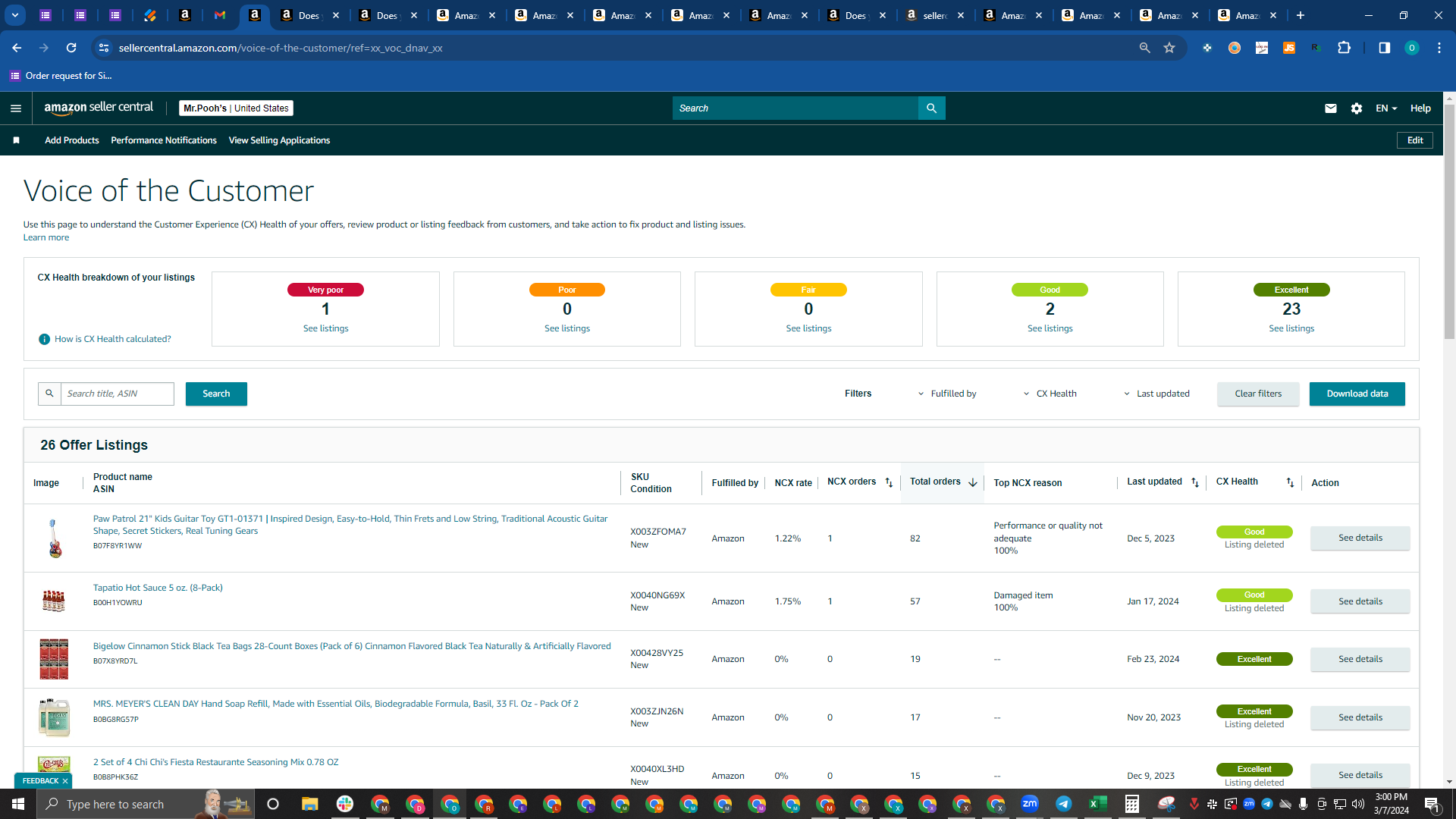Open the messages envelope icon
The height and width of the screenshot is (819, 1456).
1330,108
